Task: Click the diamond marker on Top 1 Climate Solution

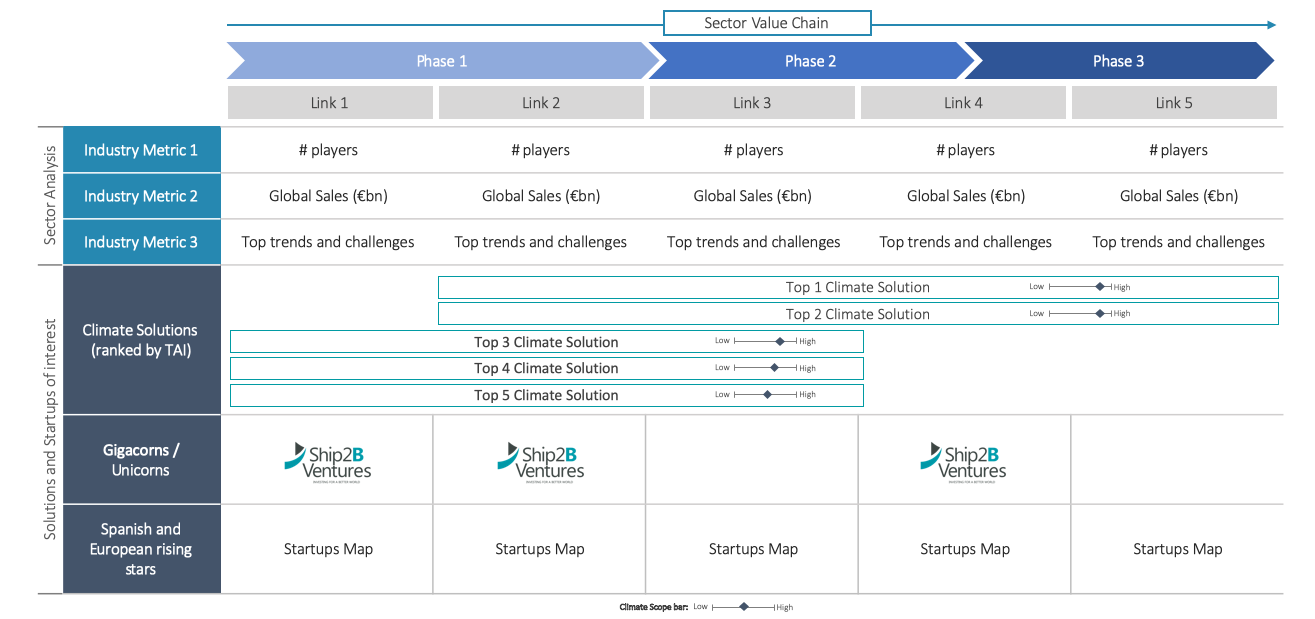Action: tap(1100, 287)
